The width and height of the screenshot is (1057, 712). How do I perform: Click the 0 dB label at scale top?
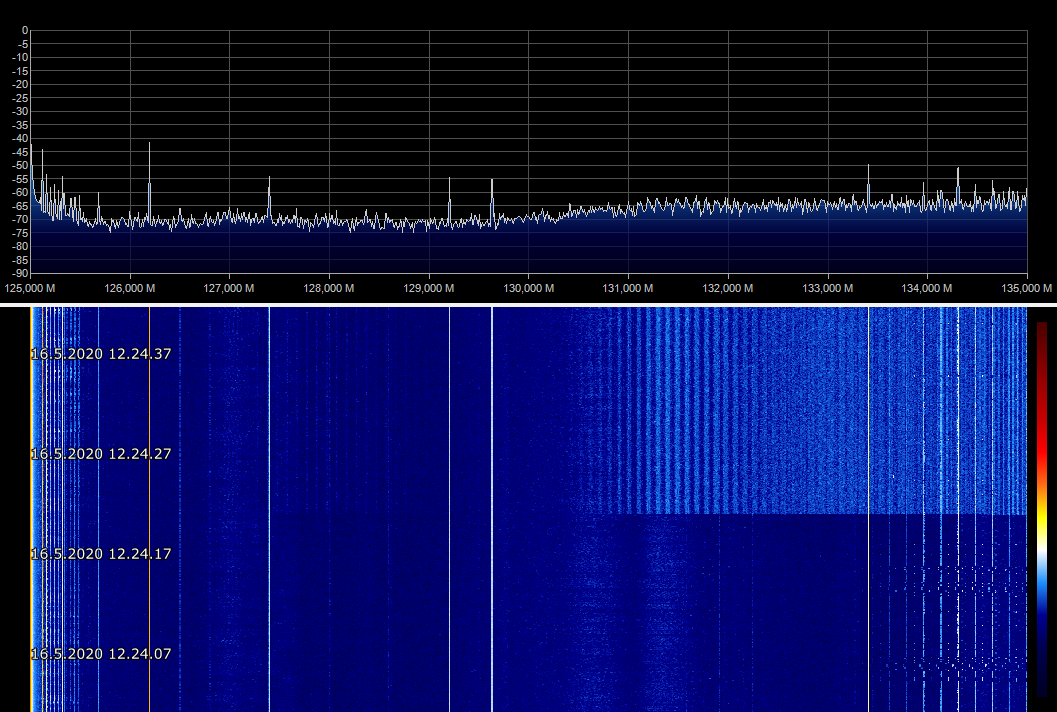coord(25,30)
